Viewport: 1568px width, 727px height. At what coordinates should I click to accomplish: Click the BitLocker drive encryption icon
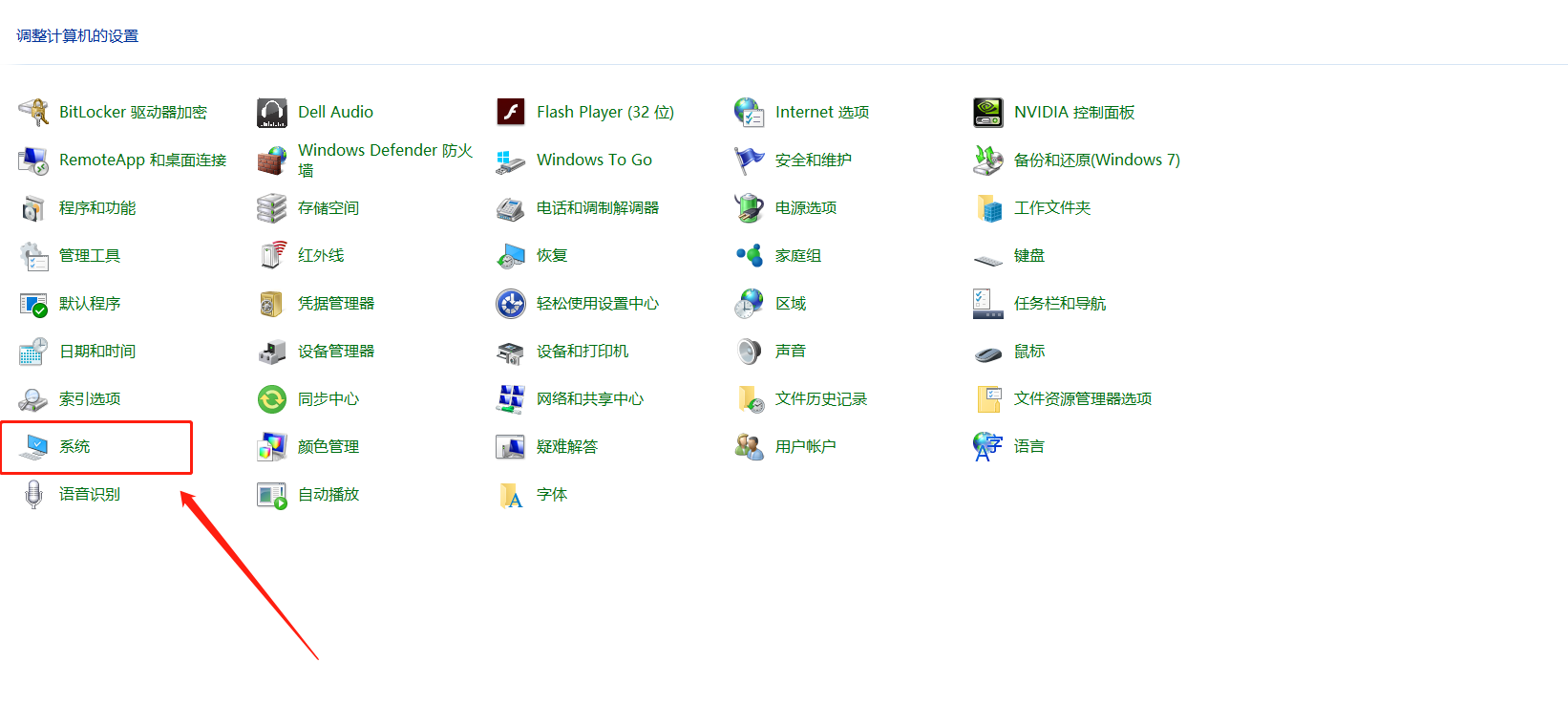point(33,113)
